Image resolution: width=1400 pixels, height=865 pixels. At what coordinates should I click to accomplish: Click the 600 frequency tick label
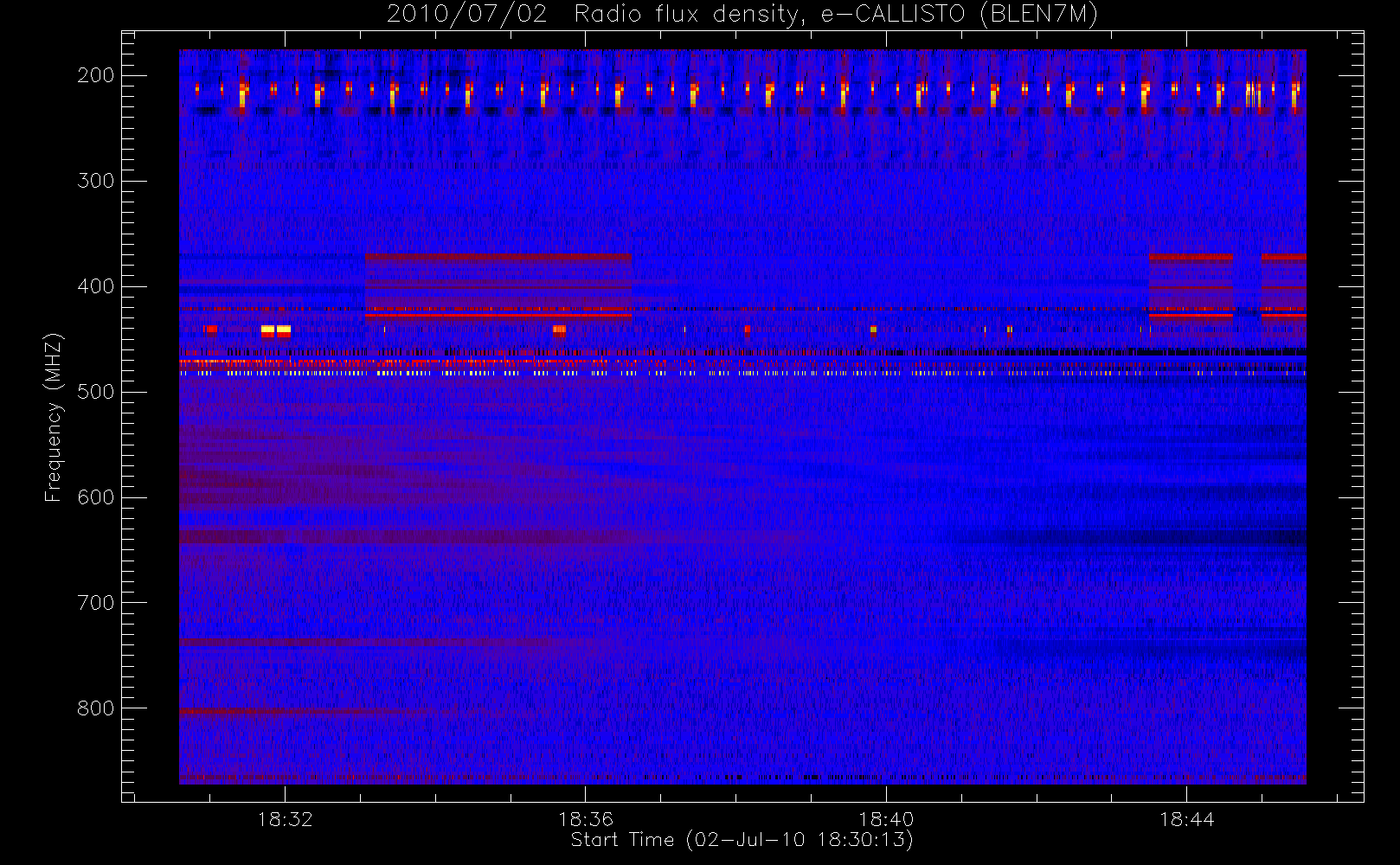point(96,497)
